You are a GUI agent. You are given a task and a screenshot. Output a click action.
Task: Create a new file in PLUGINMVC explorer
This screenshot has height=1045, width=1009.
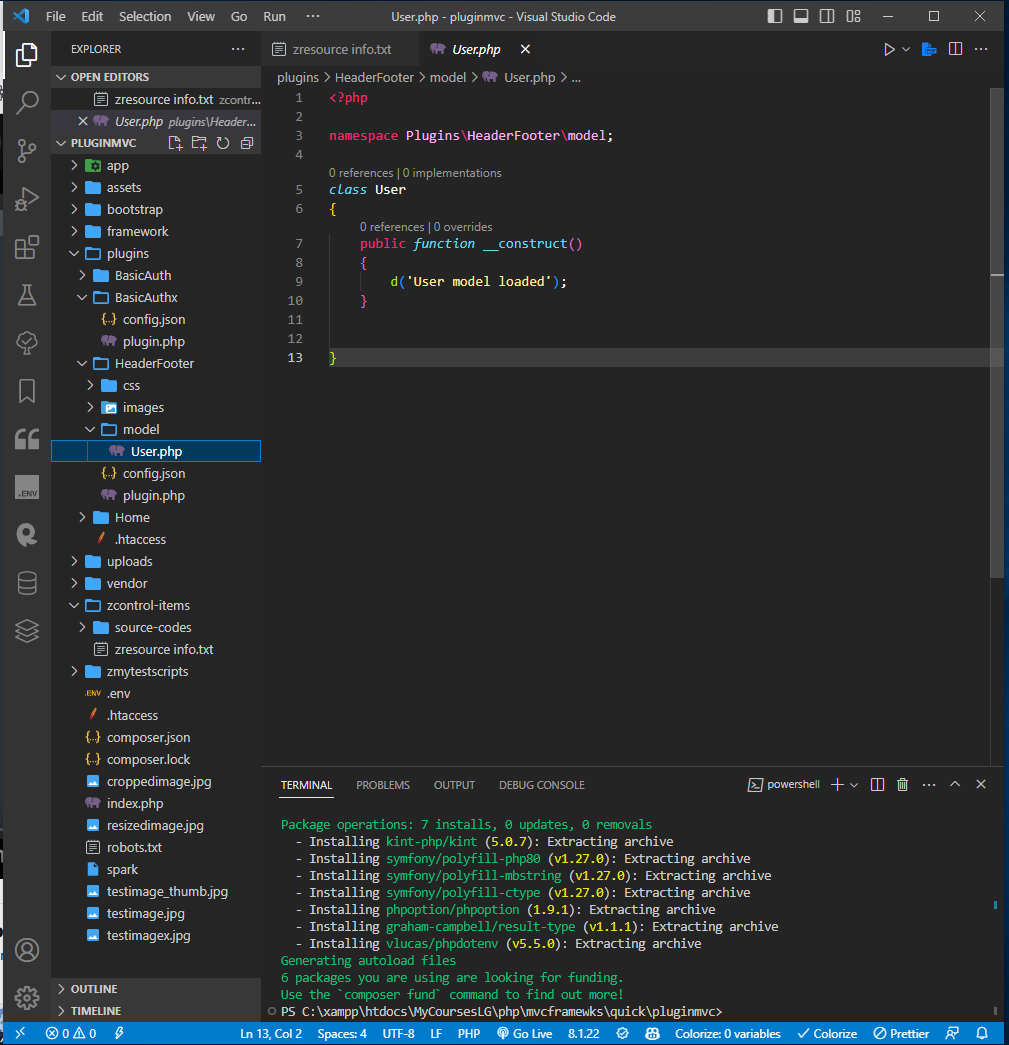point(175,143)
